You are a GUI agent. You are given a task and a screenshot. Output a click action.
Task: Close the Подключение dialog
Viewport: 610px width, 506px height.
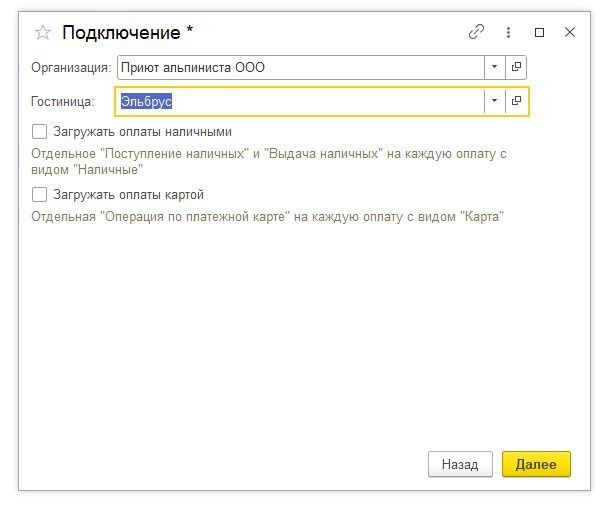[x=570, y=32]
